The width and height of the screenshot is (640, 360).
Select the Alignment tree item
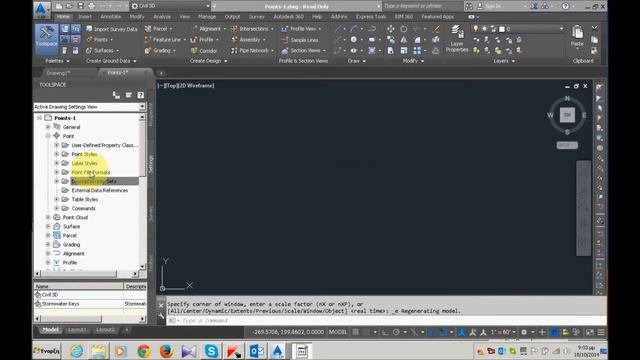[73, 253]
